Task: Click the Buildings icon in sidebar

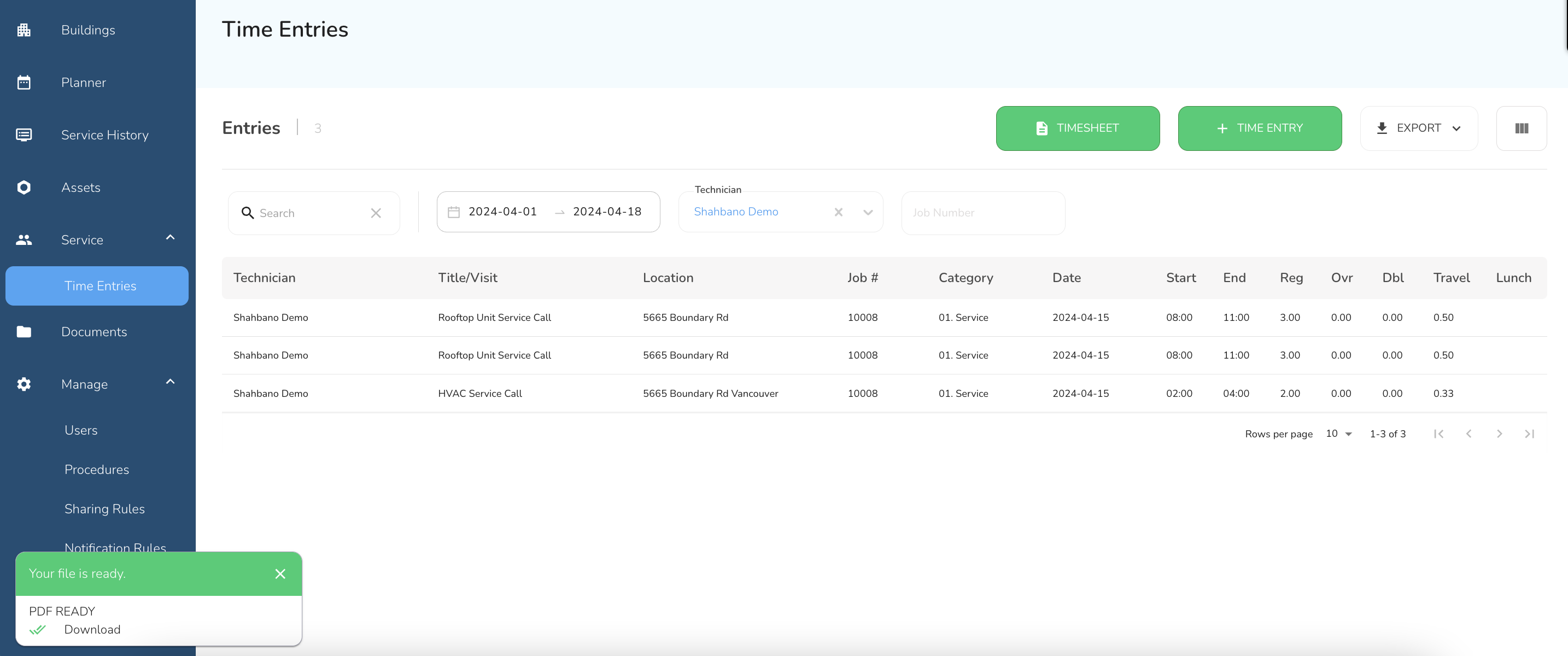Action: click(24, 30)
